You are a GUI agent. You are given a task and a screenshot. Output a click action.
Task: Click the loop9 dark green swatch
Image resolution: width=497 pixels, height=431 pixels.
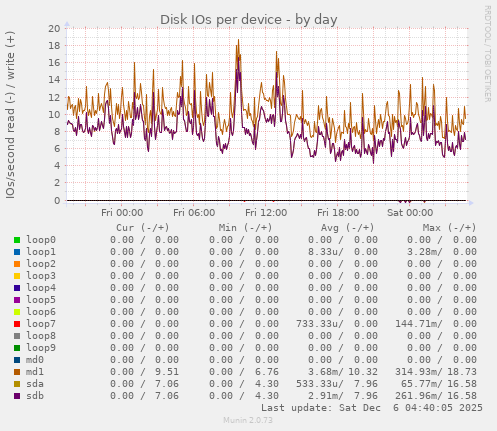pyautogui.click(x=17, y=348)
